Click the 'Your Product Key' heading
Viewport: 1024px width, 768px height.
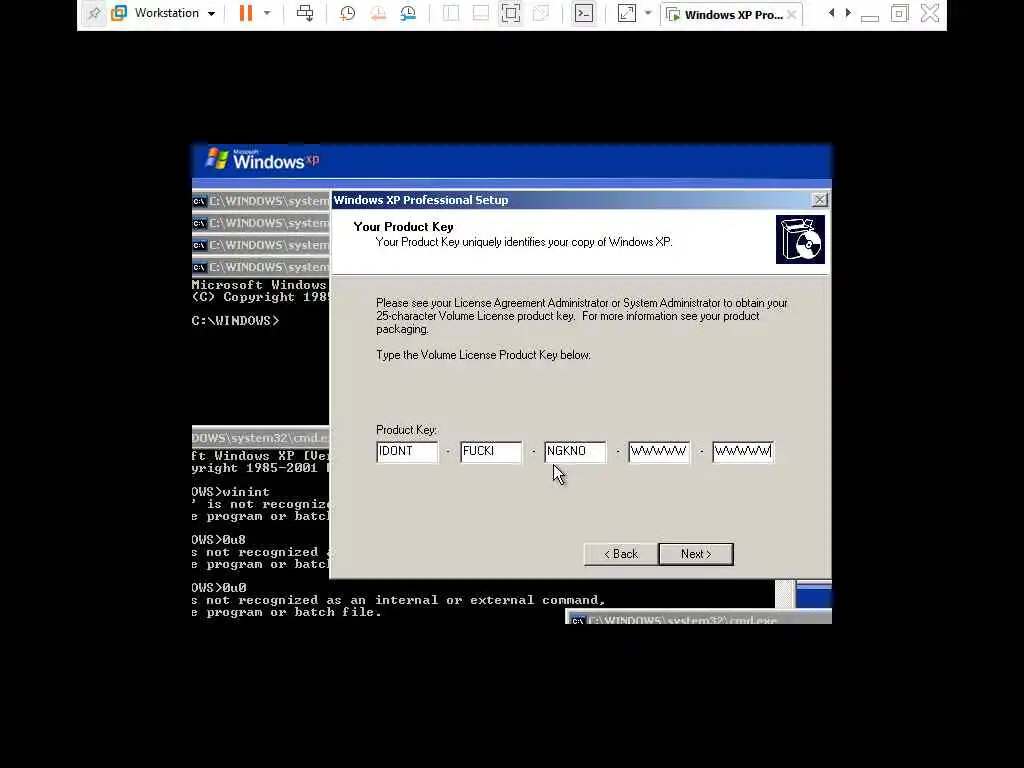(403, 227)
